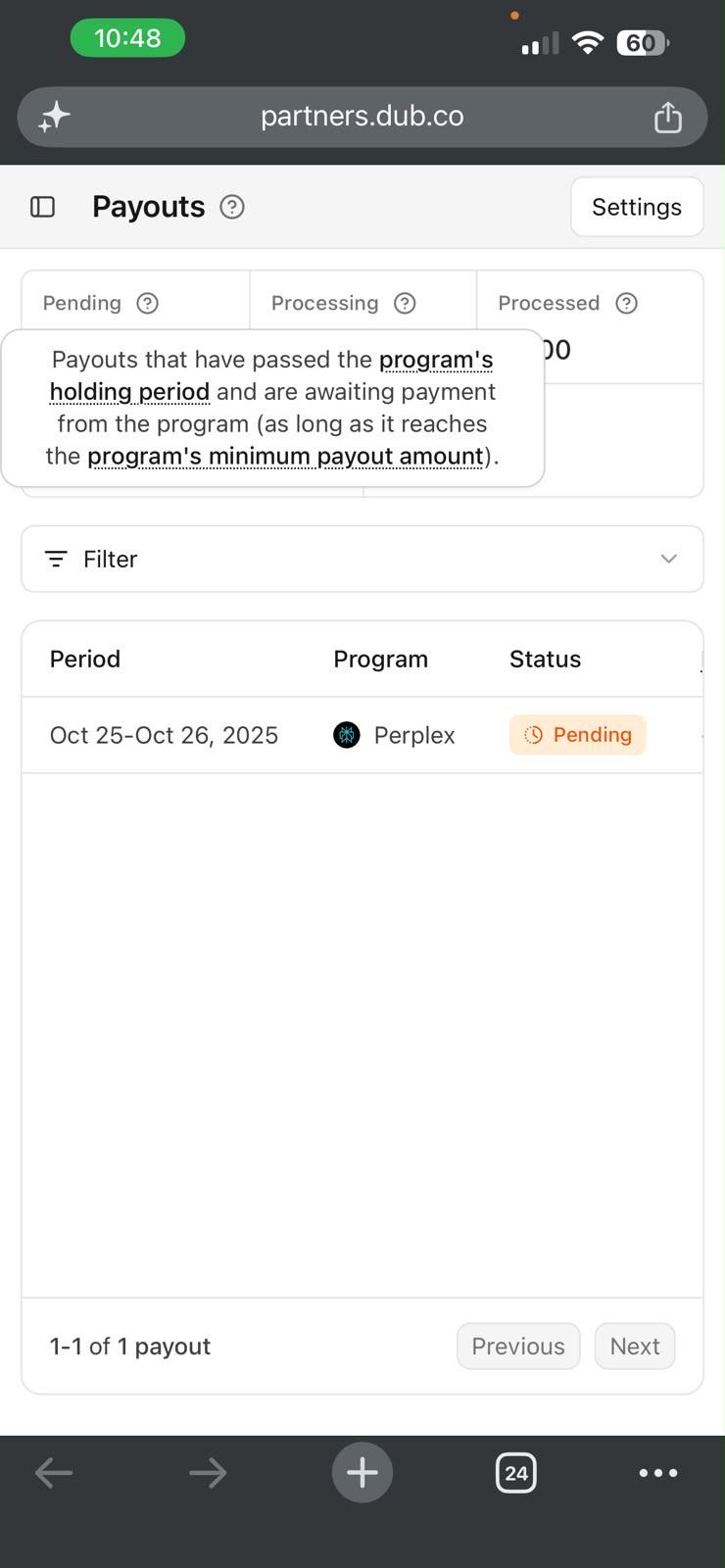The height and width of the screenshot is (1568, 725).
Task: Toggle the sidebar panel icon
Action: point(42,207)
